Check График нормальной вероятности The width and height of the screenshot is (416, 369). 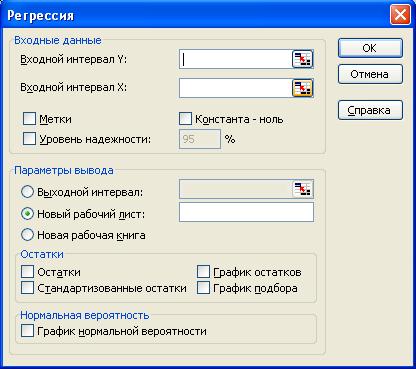[x=27, y=331]
